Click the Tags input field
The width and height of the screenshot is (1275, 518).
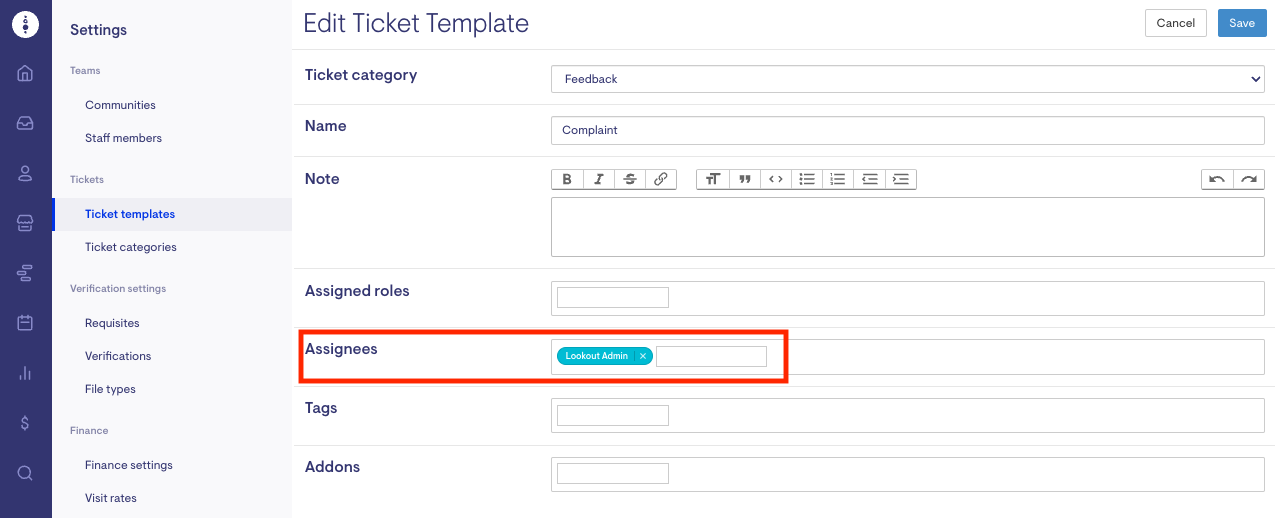coord(612,415)
